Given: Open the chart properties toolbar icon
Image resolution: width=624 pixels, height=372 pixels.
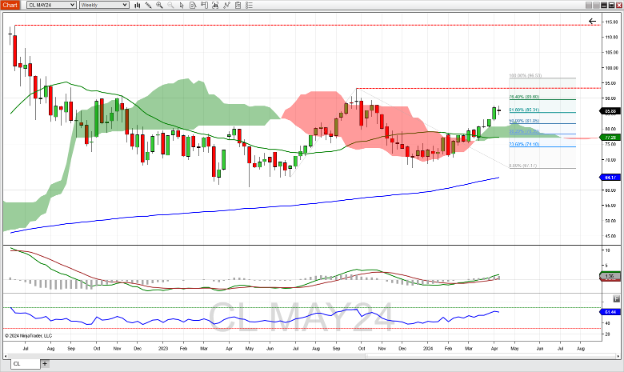Looking at the screenshot, I should pyautogui.click(x=238, y=5).
